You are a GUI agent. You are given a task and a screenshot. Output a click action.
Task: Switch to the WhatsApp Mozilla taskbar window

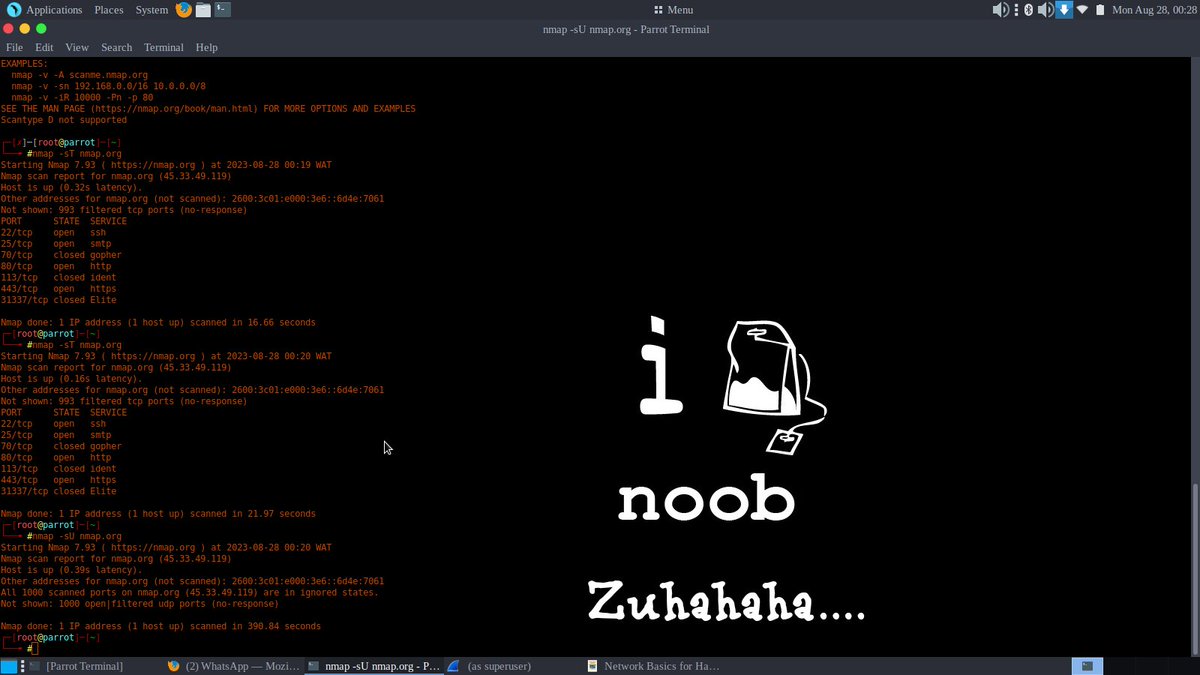[x=233, y=665]
